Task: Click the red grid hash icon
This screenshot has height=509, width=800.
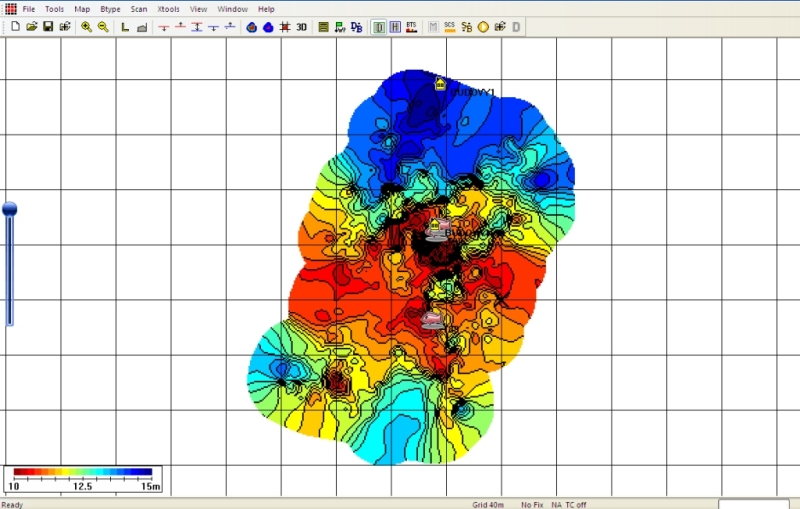Action: [285, 27]
